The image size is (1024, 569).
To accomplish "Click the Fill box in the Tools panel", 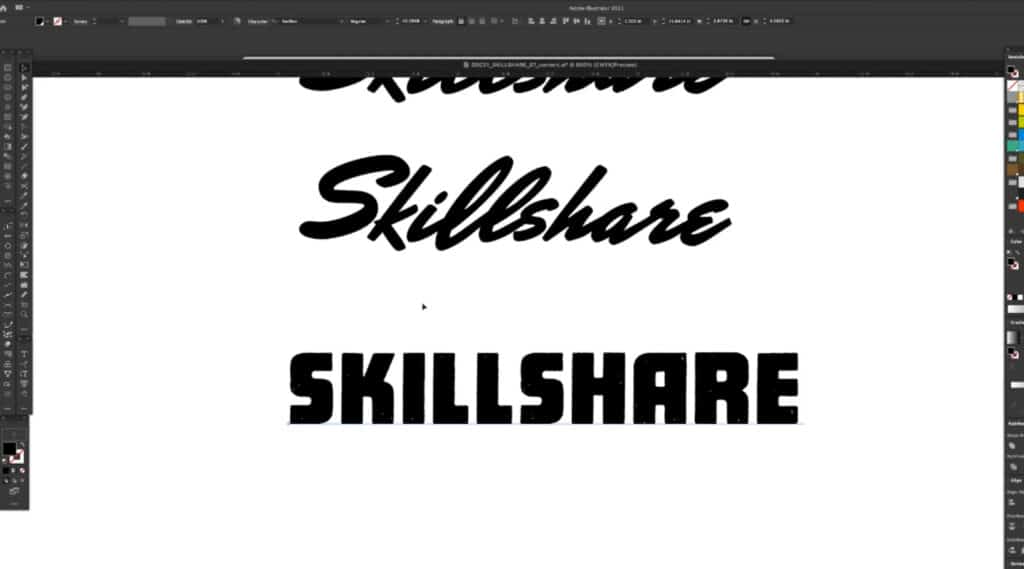I will (8, 449).
